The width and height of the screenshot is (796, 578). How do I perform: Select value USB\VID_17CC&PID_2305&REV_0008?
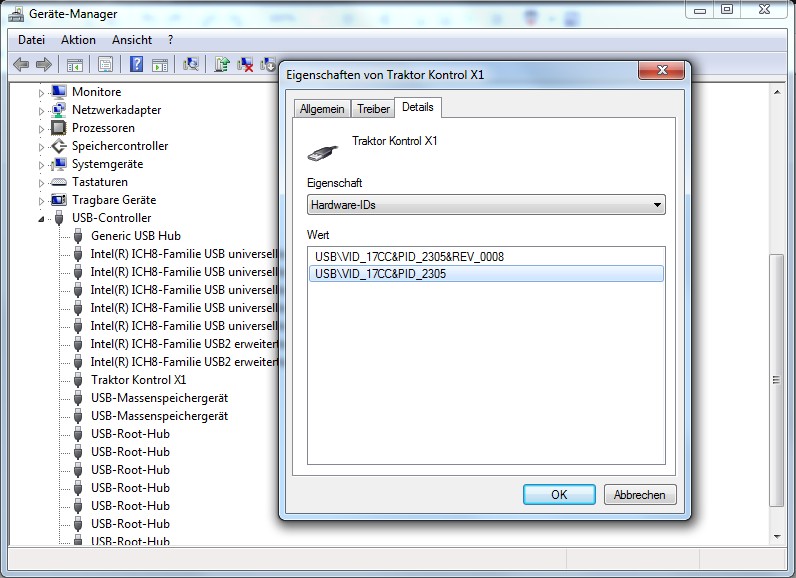tap(486, 257)
